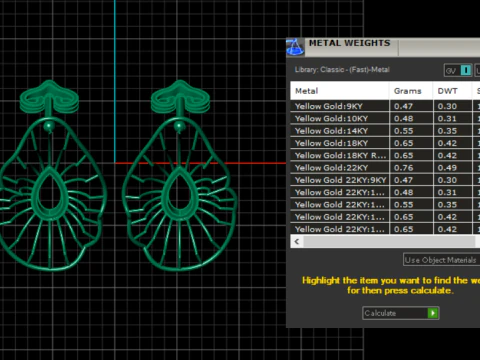Select the Yellow Gold:9KY row
The height and width of the screenshot is (360, 480).
pos(385,106)
